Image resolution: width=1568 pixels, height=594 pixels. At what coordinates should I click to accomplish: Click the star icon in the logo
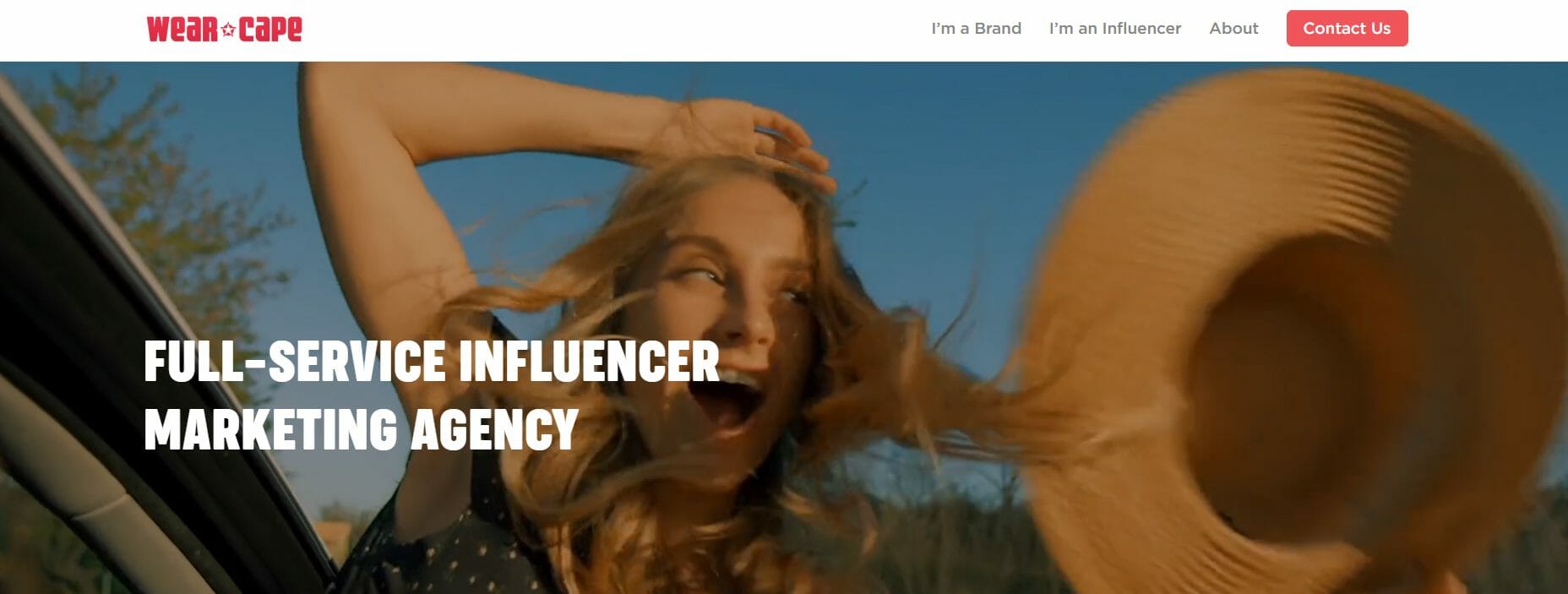coord(228,30)
